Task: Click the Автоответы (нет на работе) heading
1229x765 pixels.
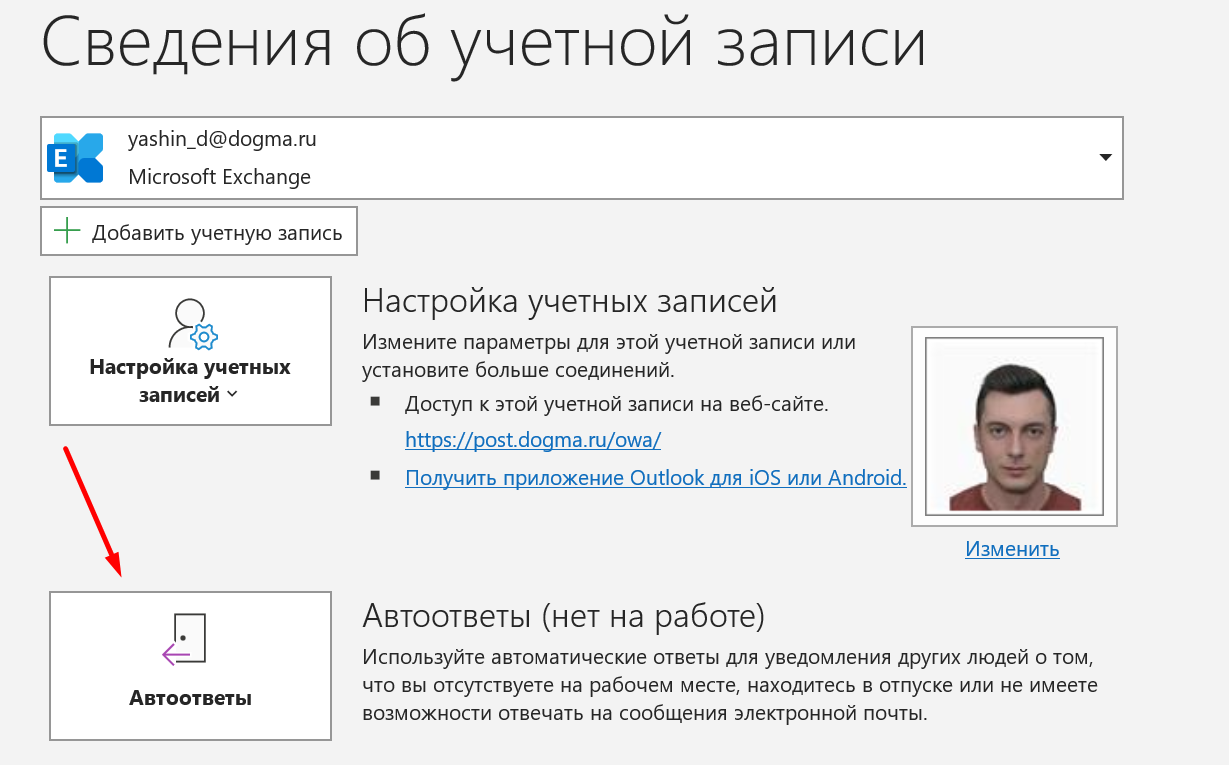Action: point(563,616)
